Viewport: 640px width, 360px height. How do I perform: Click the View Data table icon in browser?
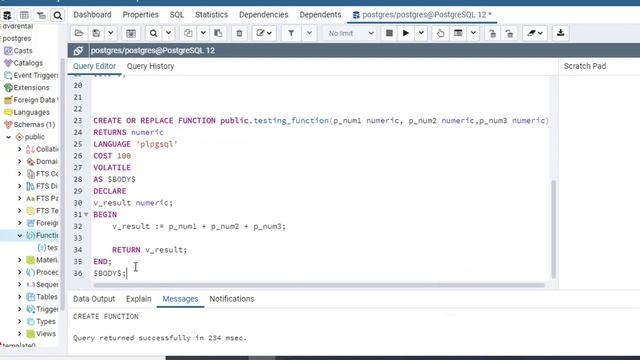tap(24, 16)
